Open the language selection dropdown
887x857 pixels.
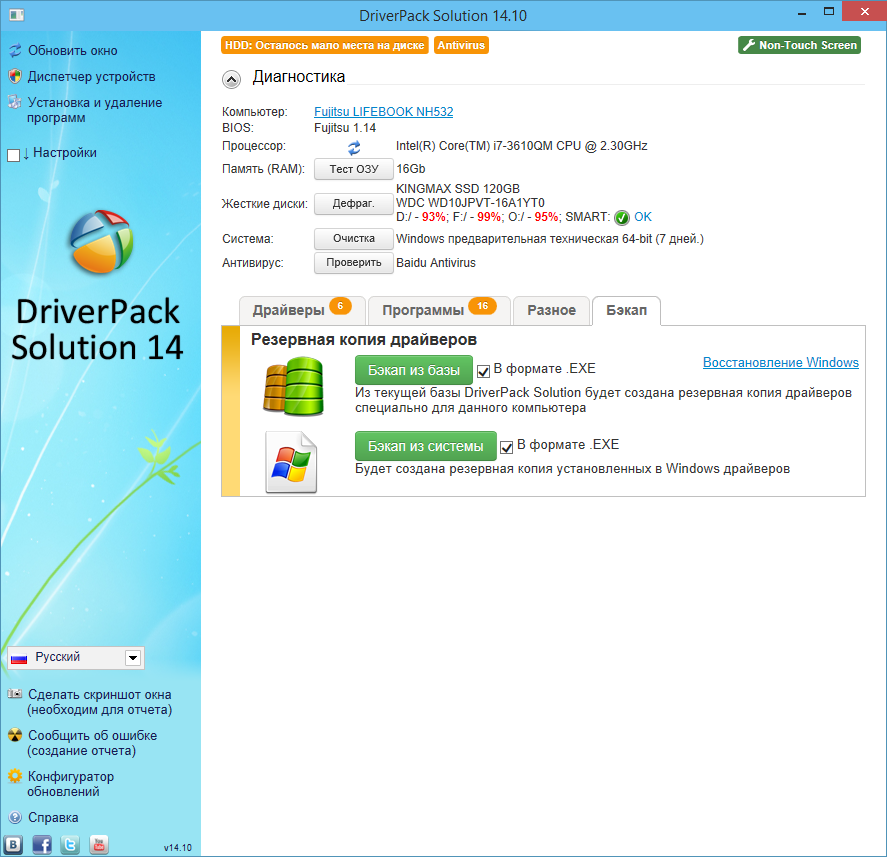point(133,658)
